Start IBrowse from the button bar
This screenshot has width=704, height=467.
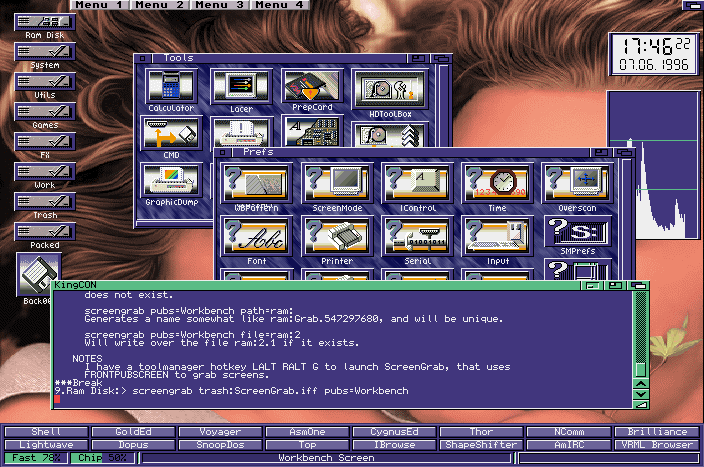[x=395, y=444]
